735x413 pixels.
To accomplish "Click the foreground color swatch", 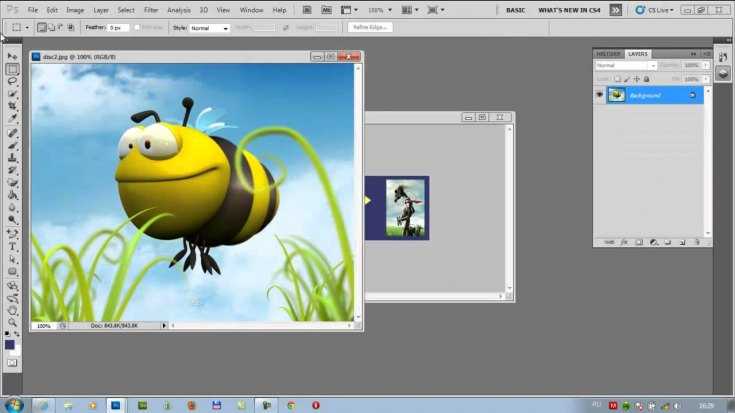I will point(9,345).
